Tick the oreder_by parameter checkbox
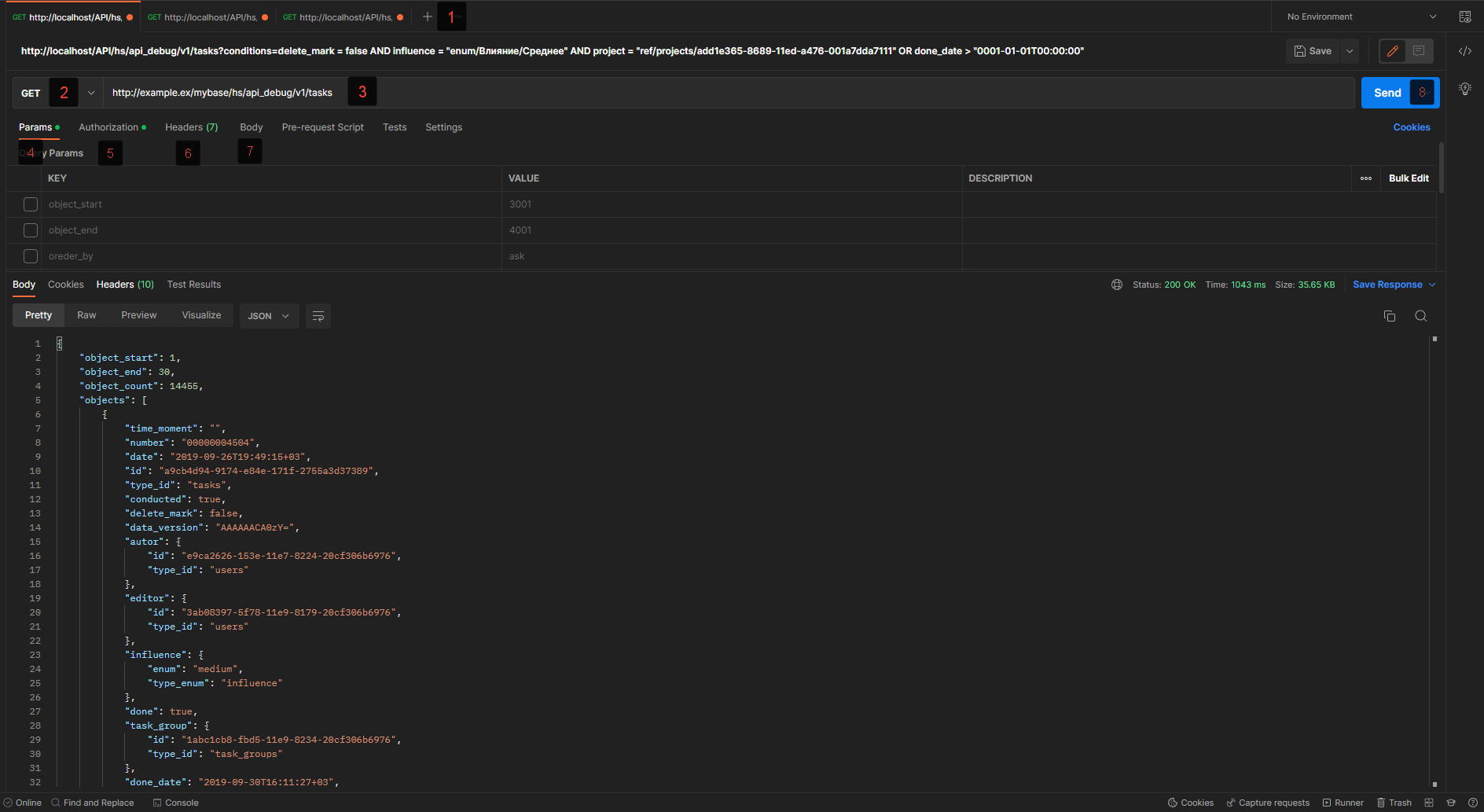Image resolution: width=1484 pixels, height=812 pixels. (x=31, y=256)
